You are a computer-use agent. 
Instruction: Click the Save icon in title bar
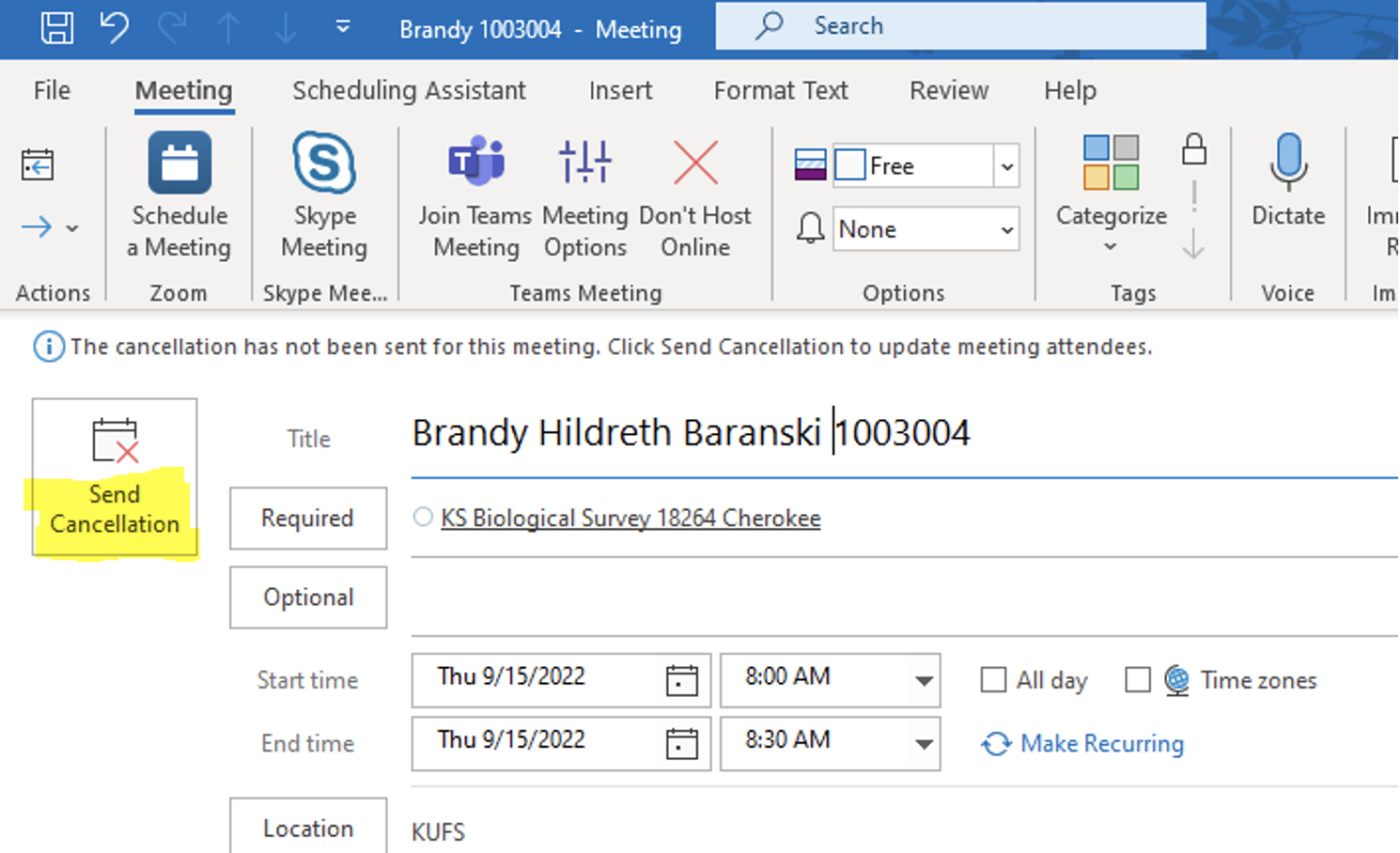56,27
